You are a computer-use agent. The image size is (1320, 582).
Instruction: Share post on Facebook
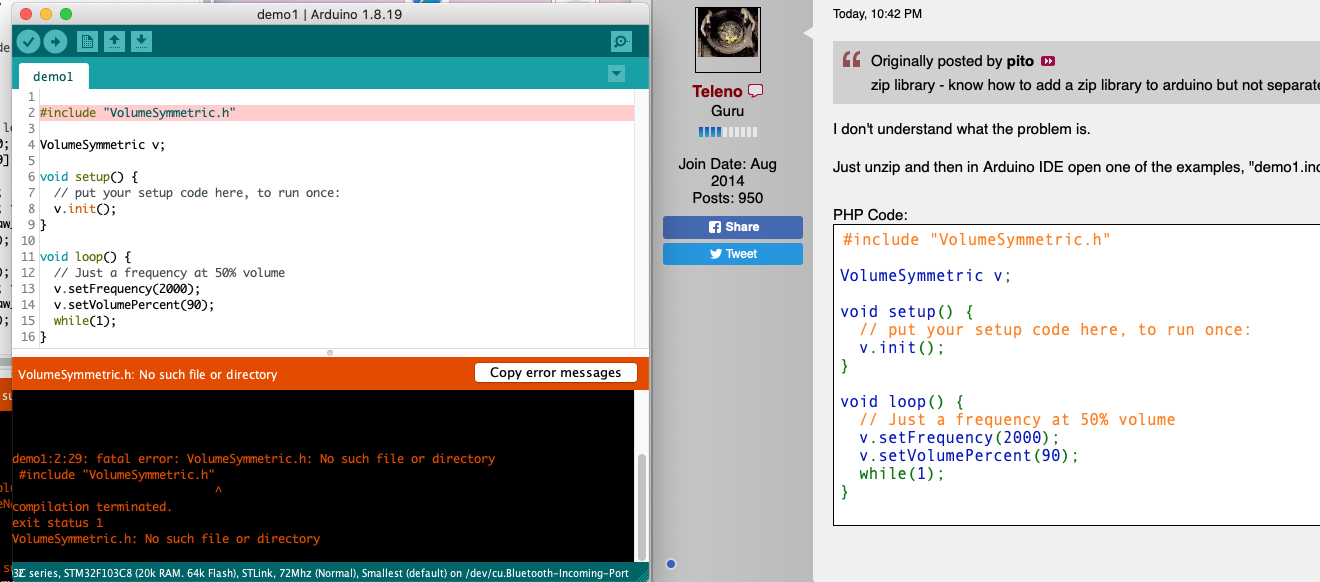[733, 227]
